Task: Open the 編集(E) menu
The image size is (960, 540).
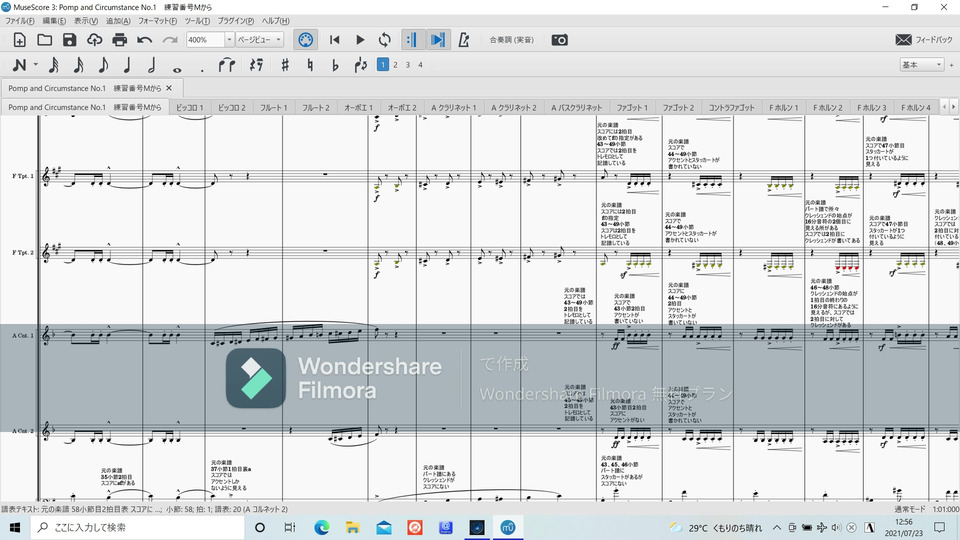Action: [x=54, y=21]
